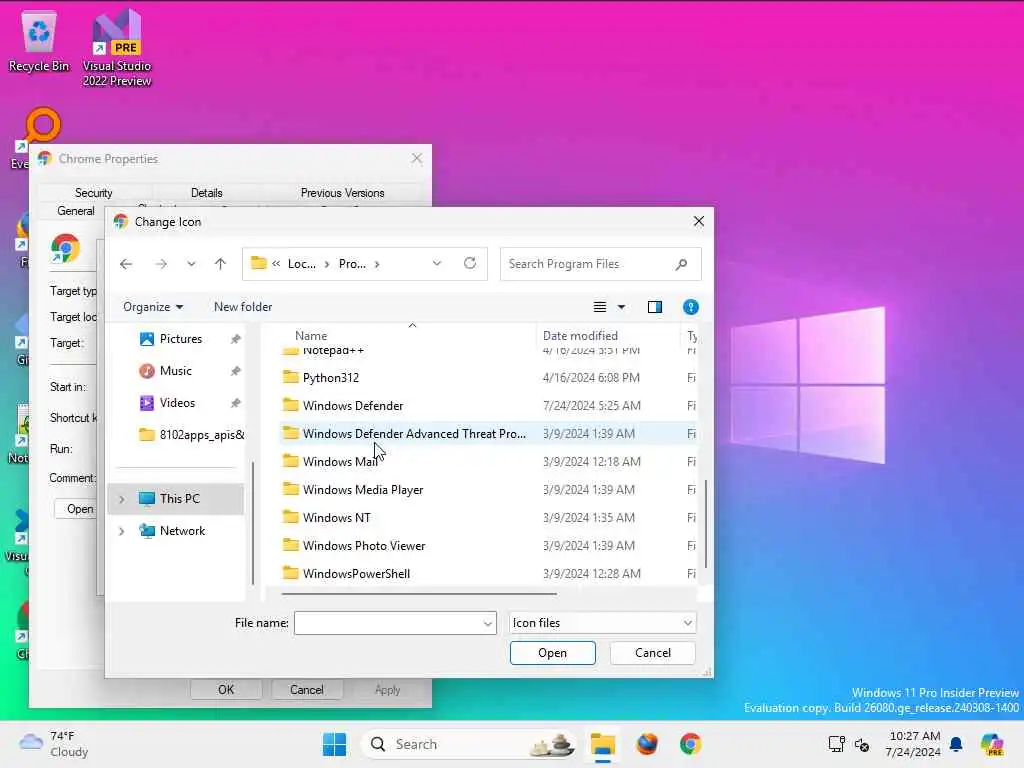Screen dimensions: 1024x768
Task: Launch Chrome from the taskbar
Action: (690, 744)
